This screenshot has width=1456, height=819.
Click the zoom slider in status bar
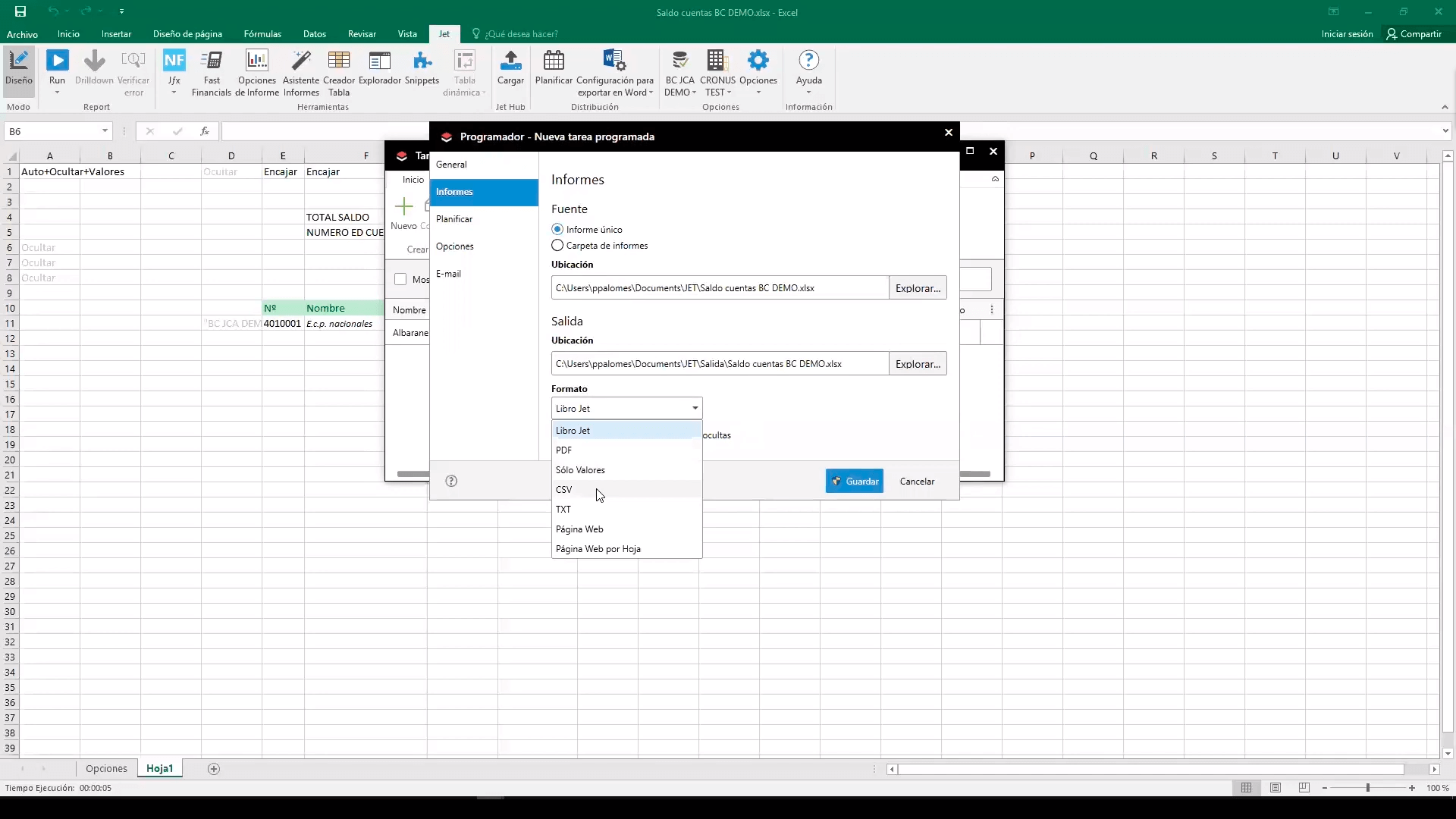(x=1368, y=788)
